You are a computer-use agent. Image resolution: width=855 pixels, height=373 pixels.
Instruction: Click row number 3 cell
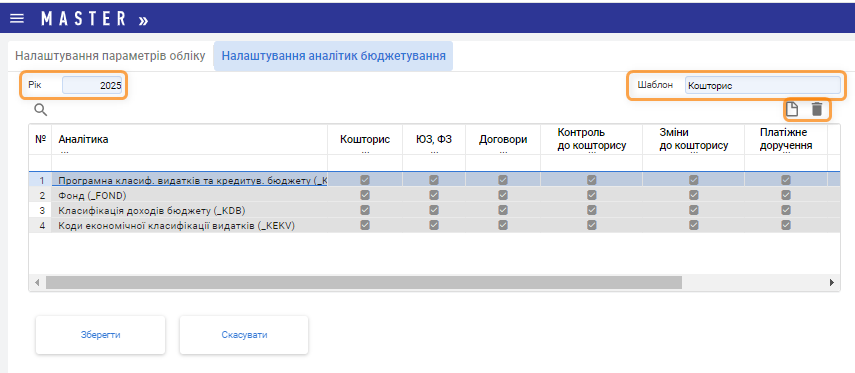point(41,210)
